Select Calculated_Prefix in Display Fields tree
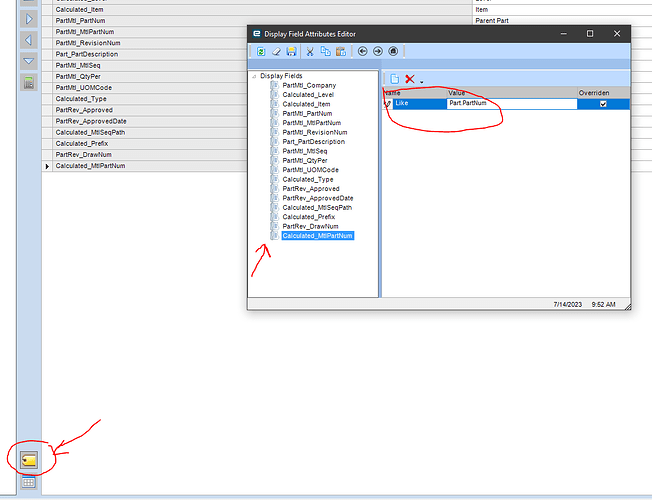Viewport: 652px width, 500px height. pyautogui.click(x=309, y=217)
